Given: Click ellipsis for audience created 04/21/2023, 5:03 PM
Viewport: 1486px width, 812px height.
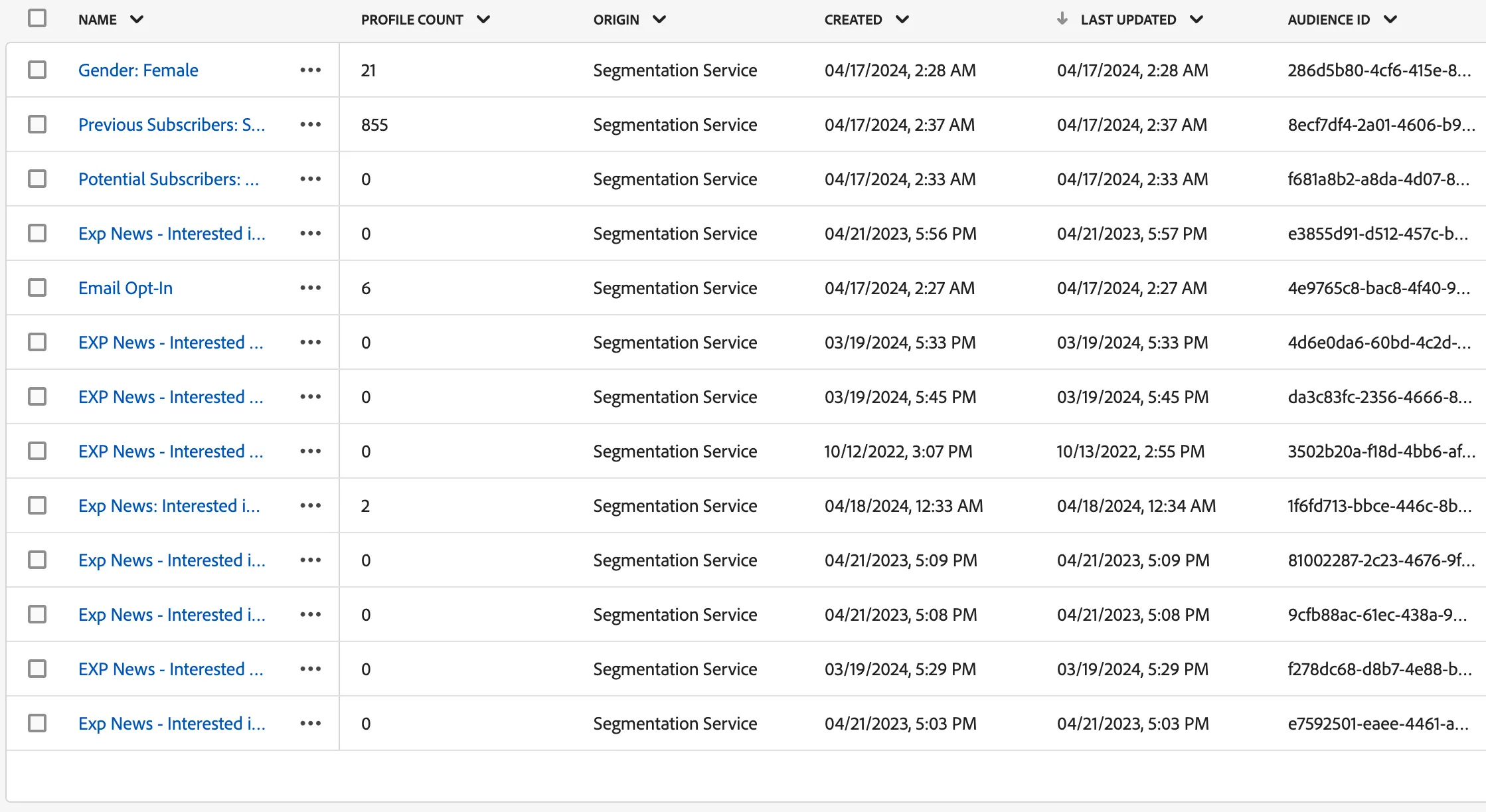Looking at the screenshot, I should [310, 723].
